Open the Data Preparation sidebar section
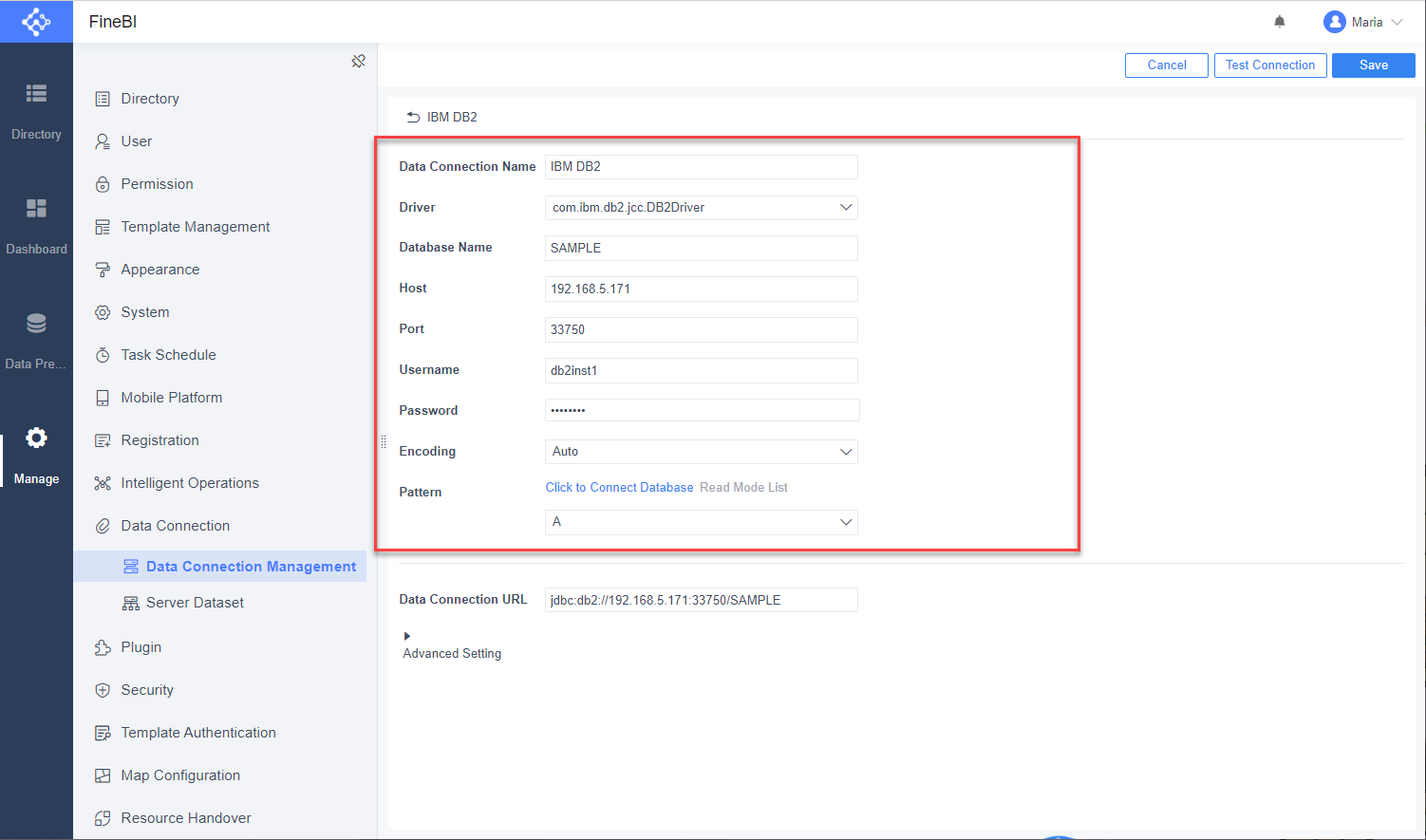The width and height of the screenshot is (1426, 840). click(36, 342)
